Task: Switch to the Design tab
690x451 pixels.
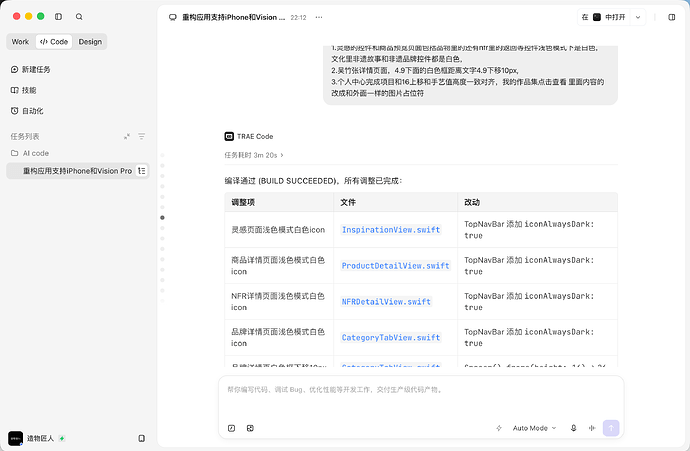Action: (90, 42)
